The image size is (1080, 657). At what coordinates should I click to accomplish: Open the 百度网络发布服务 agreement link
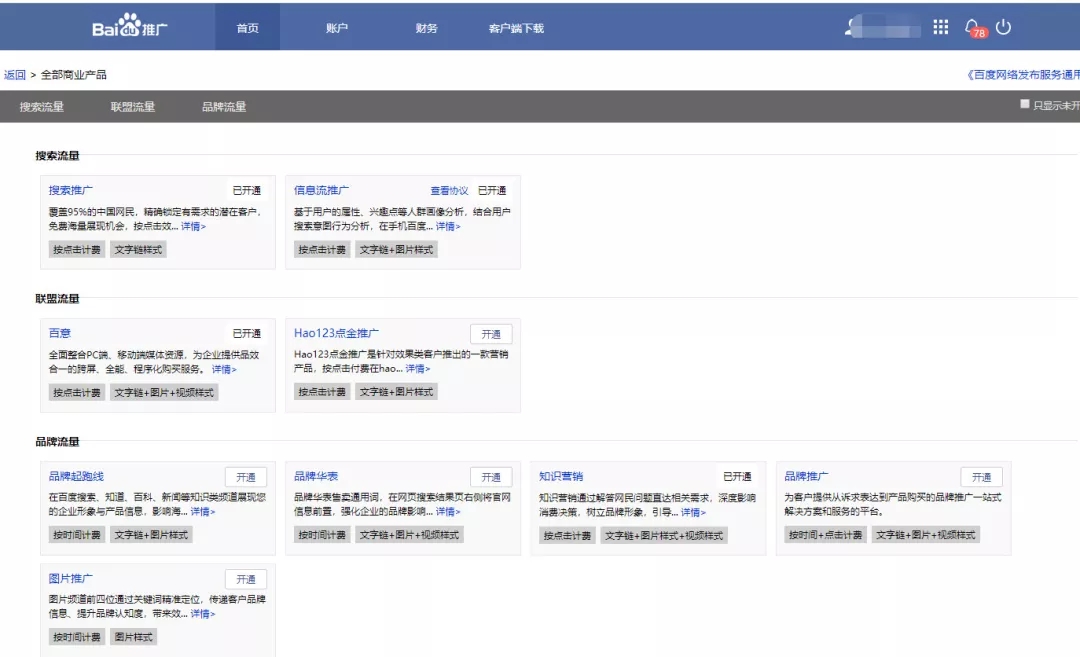1023,75
